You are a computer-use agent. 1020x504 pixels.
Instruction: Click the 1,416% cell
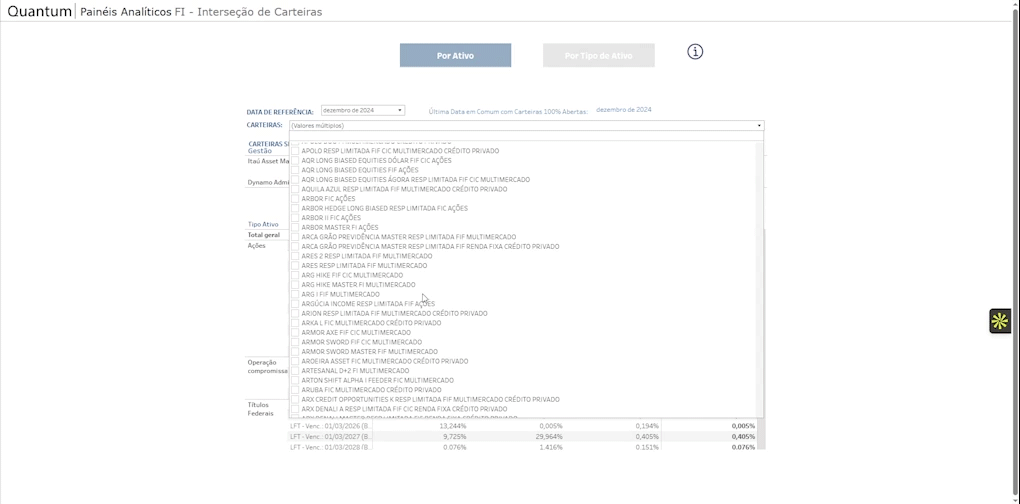pos(552,447)
